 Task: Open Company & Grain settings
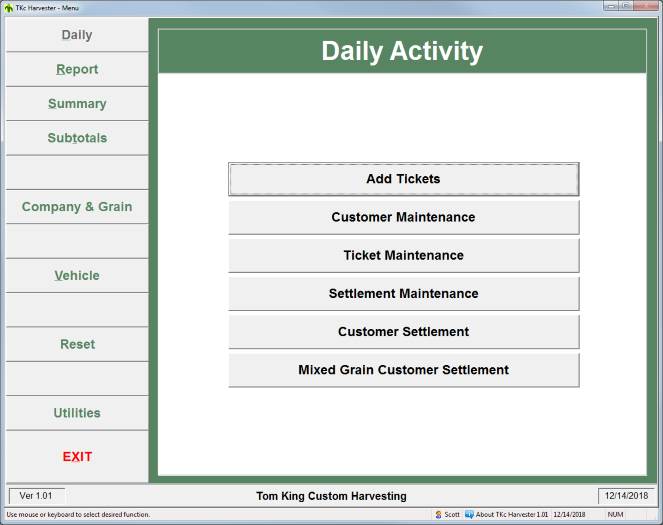(77, 207)
